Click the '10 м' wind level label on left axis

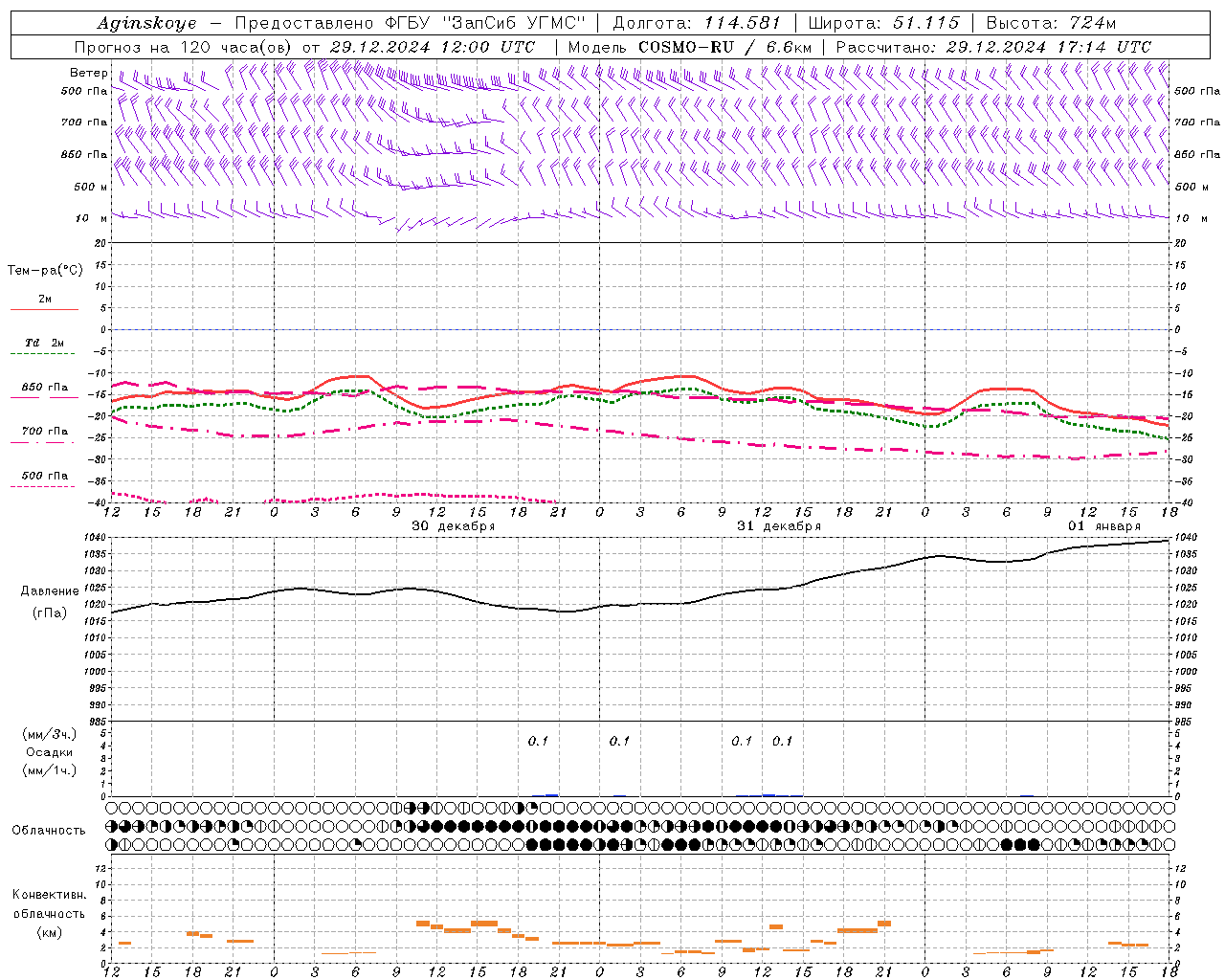[92, 218]
